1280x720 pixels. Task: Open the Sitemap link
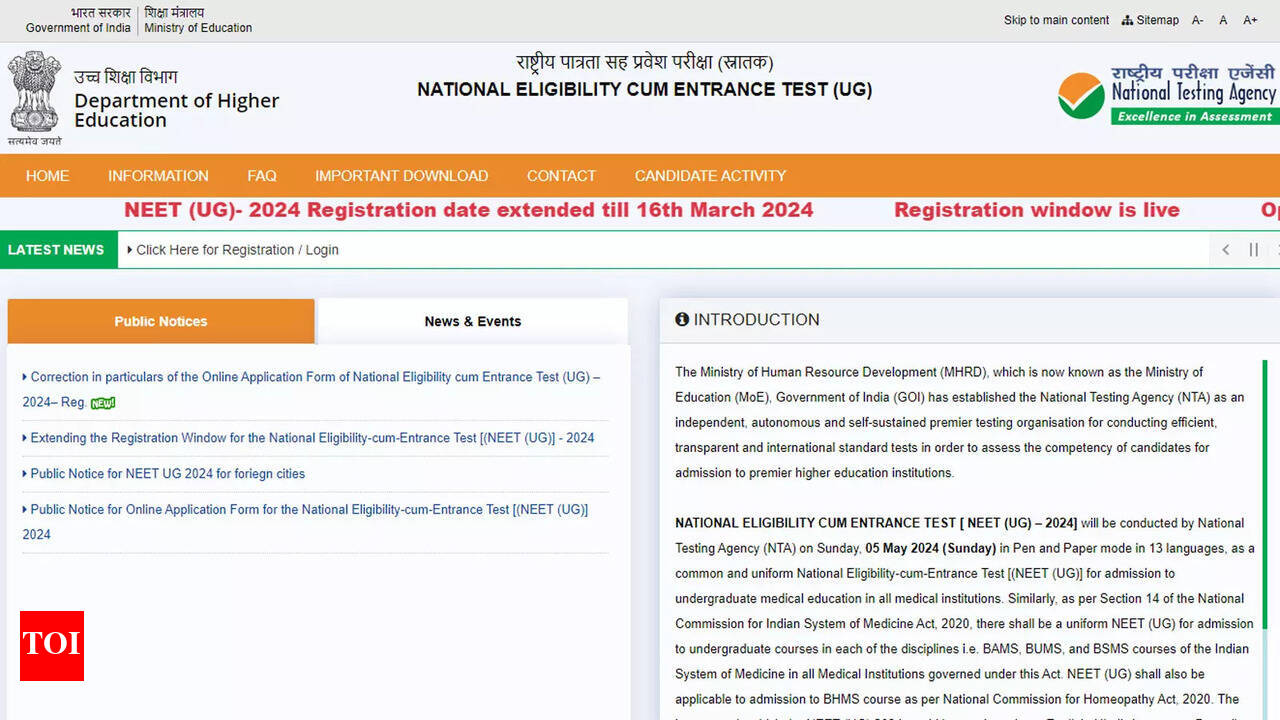1150,20
